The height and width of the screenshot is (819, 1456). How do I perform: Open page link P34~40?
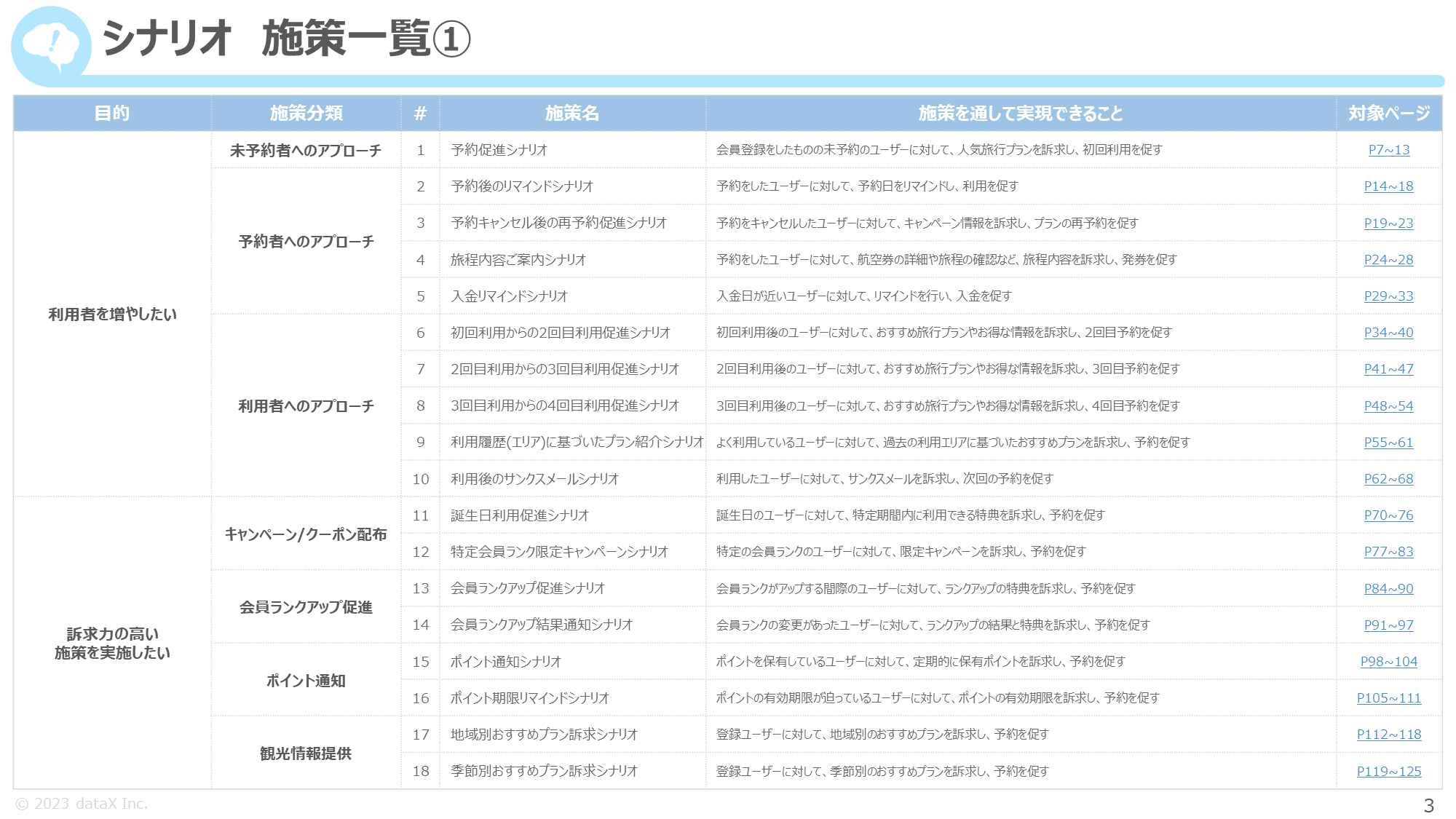tap(1389, 333)
